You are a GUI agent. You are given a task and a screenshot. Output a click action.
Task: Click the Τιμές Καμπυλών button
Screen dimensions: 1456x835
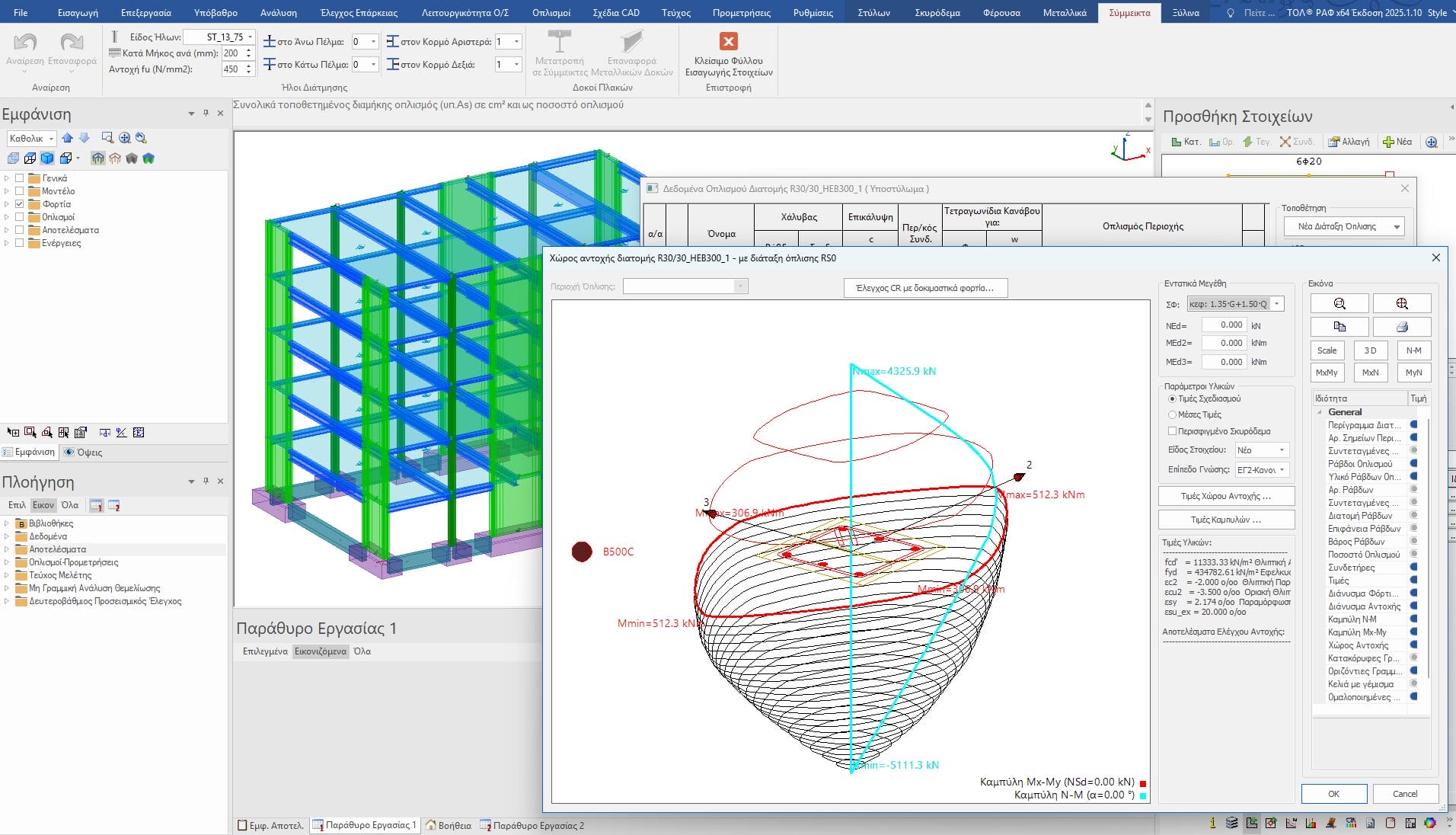coord(1225,520)
